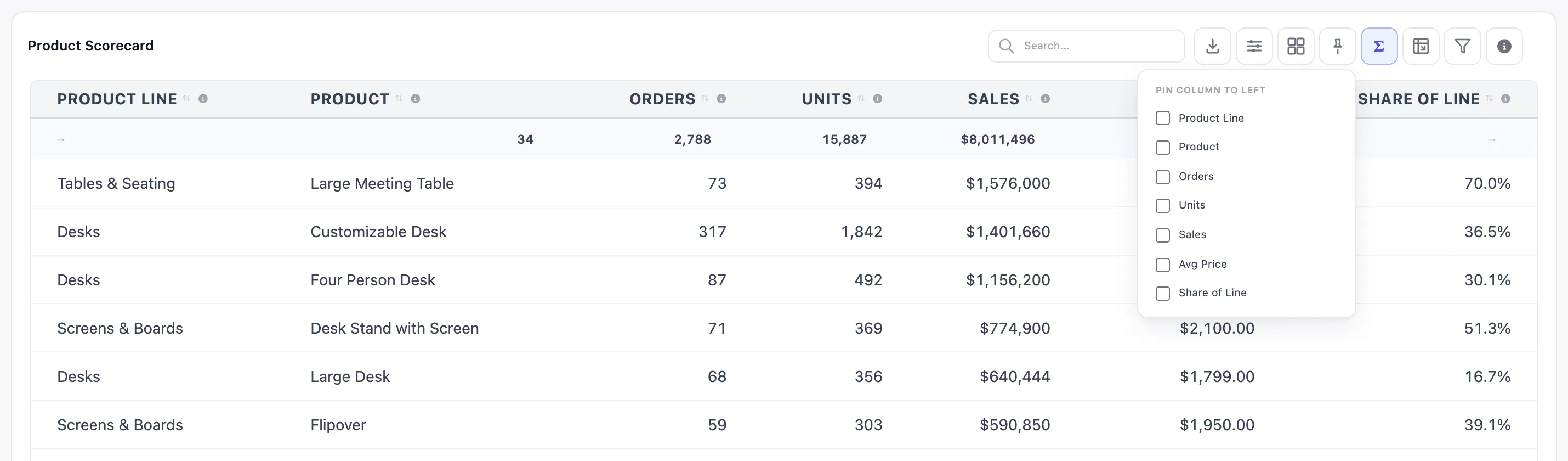
Task: Click the $1,799.00 average price value
Action: click(x=1217, y=376)
